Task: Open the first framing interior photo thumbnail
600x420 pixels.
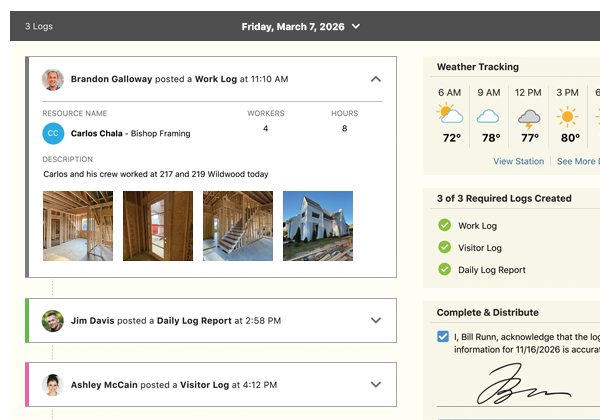Action: coord(78,226)
